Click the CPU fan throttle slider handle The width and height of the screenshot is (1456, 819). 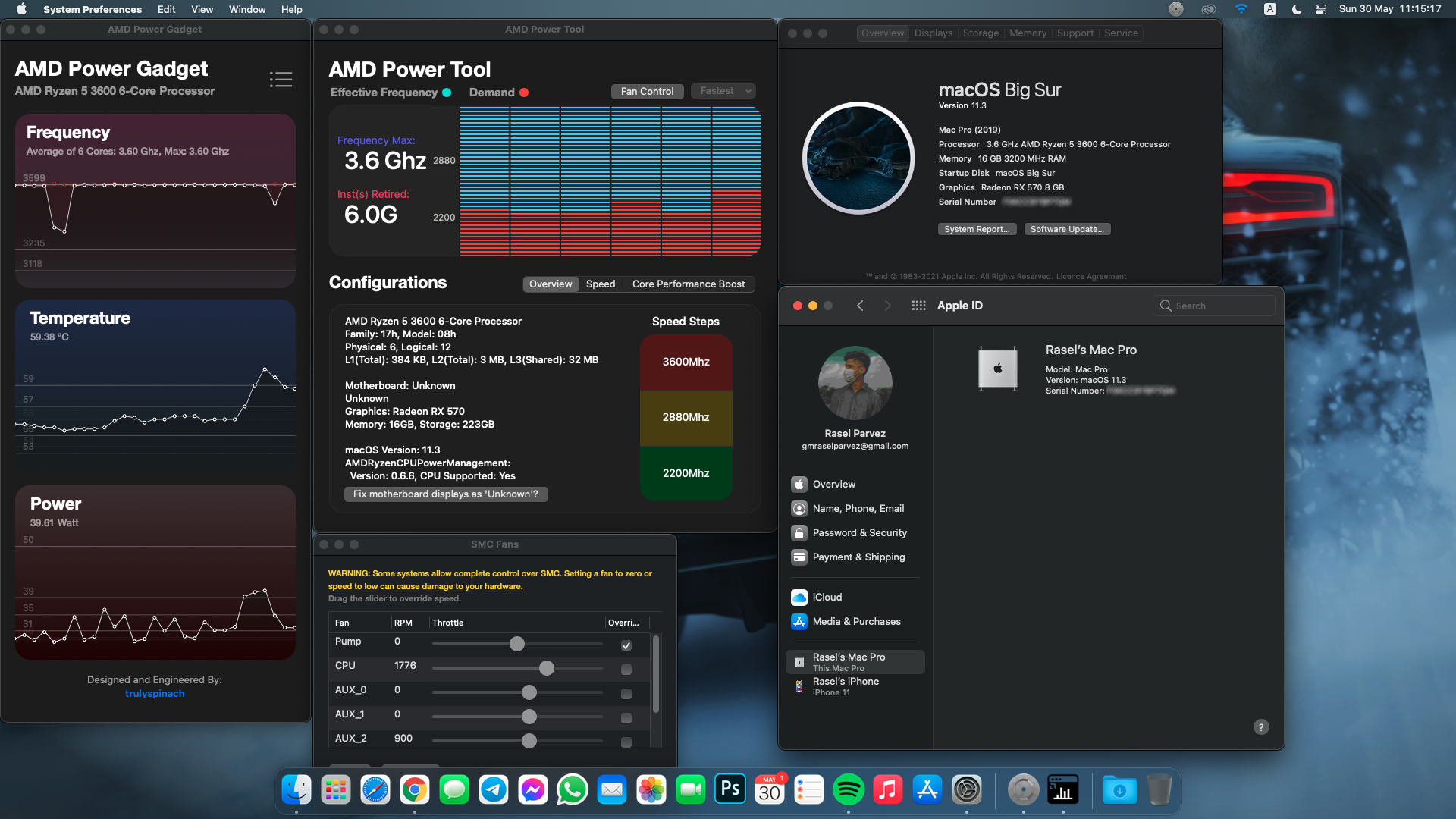(547, 668)
